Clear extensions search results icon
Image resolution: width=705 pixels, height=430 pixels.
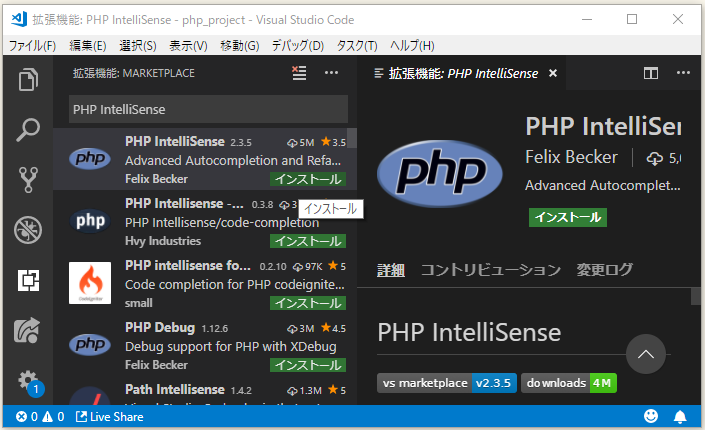pyautogui.click(x=299, y=73)
